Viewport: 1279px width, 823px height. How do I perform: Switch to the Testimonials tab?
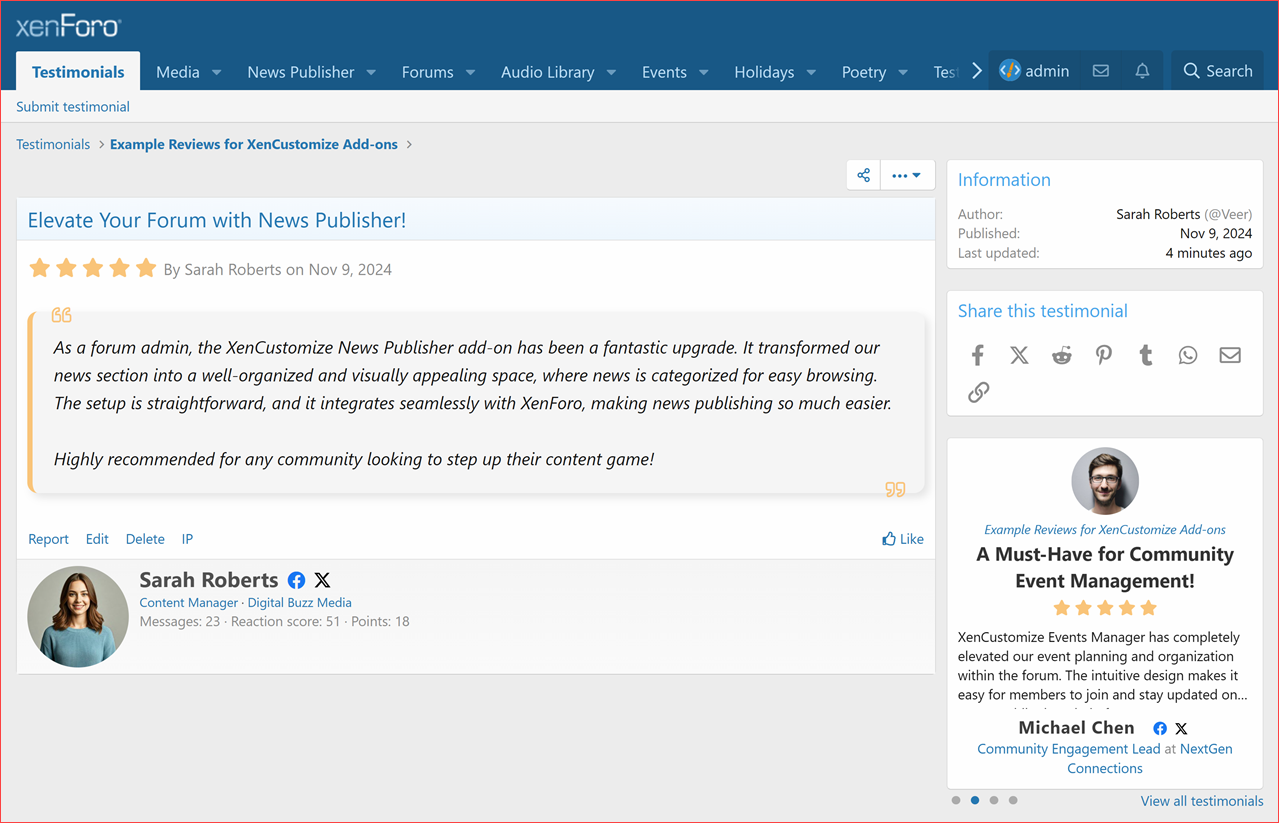point(77,71)
